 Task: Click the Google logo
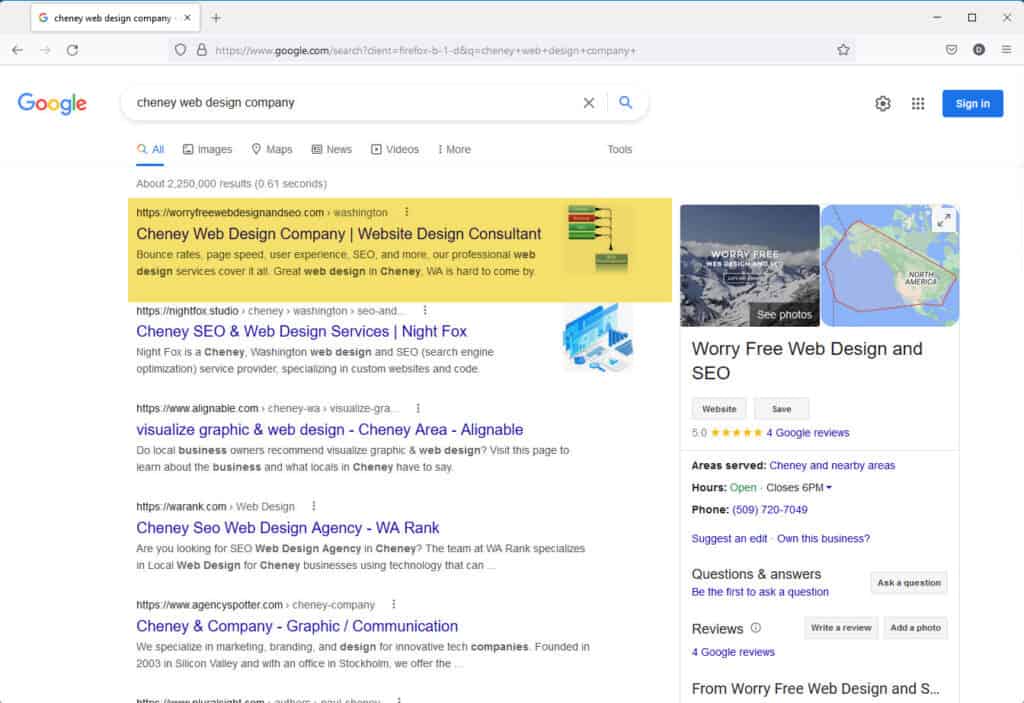click(x=52, y=103)
